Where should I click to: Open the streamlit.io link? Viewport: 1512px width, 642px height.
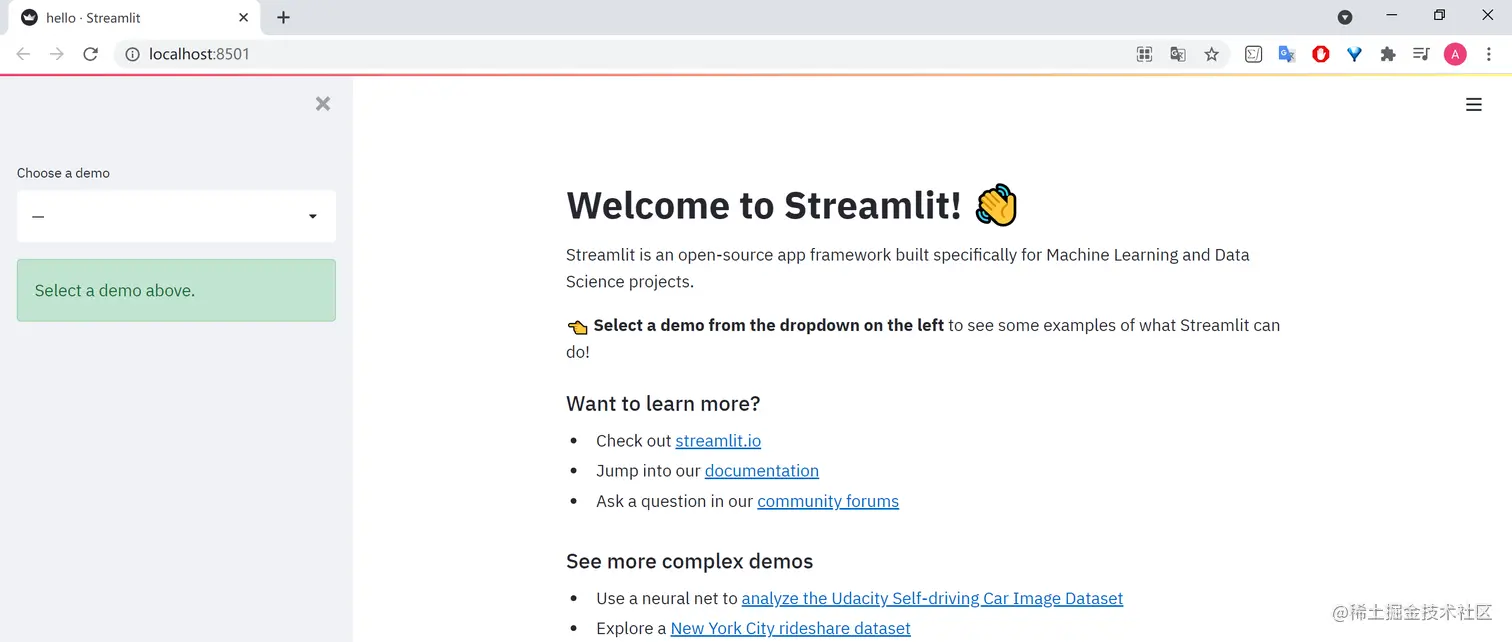point(718,441)
